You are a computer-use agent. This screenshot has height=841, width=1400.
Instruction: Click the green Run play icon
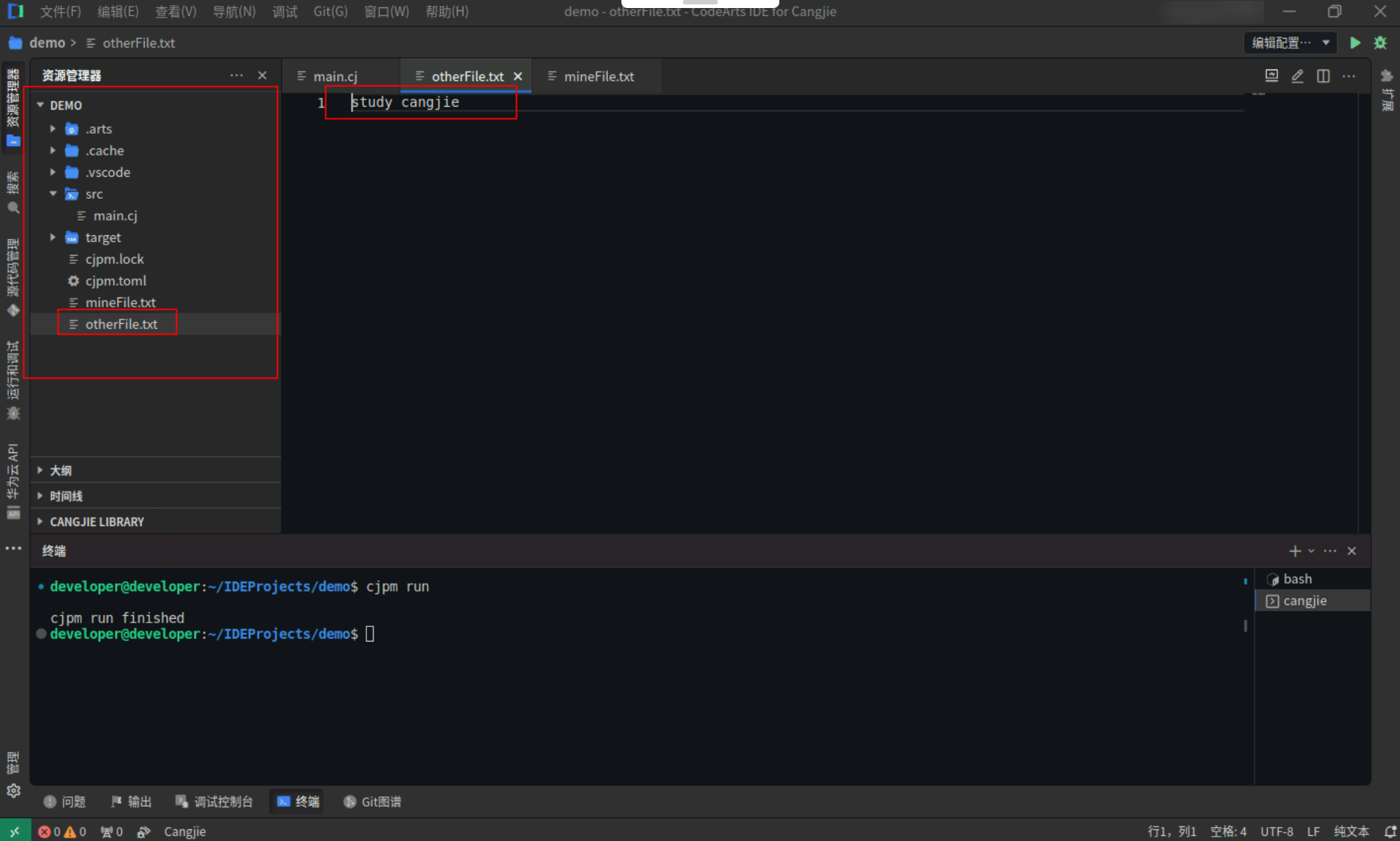[x=1355, y=43]
